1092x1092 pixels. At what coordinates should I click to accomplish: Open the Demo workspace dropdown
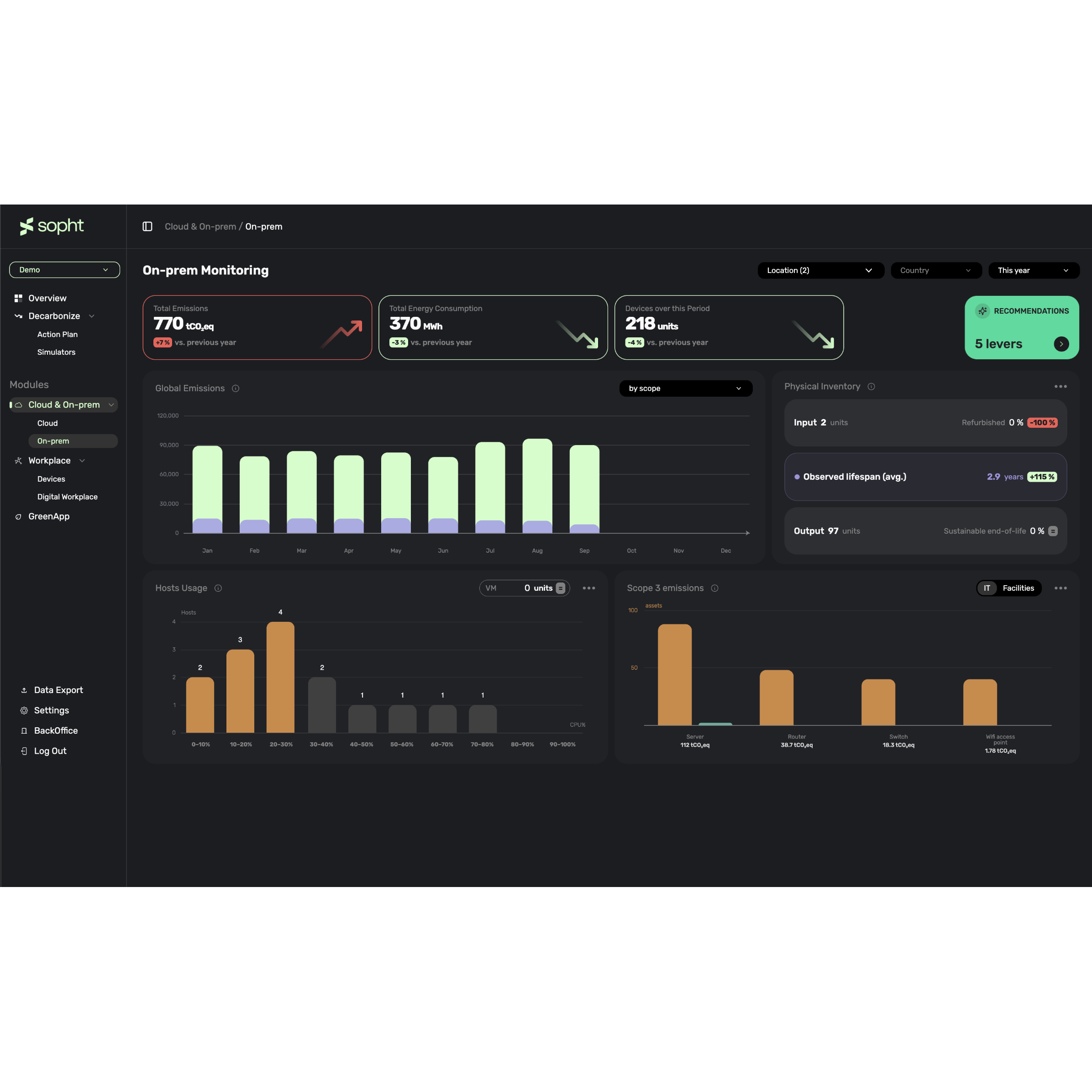coord(64,270)
